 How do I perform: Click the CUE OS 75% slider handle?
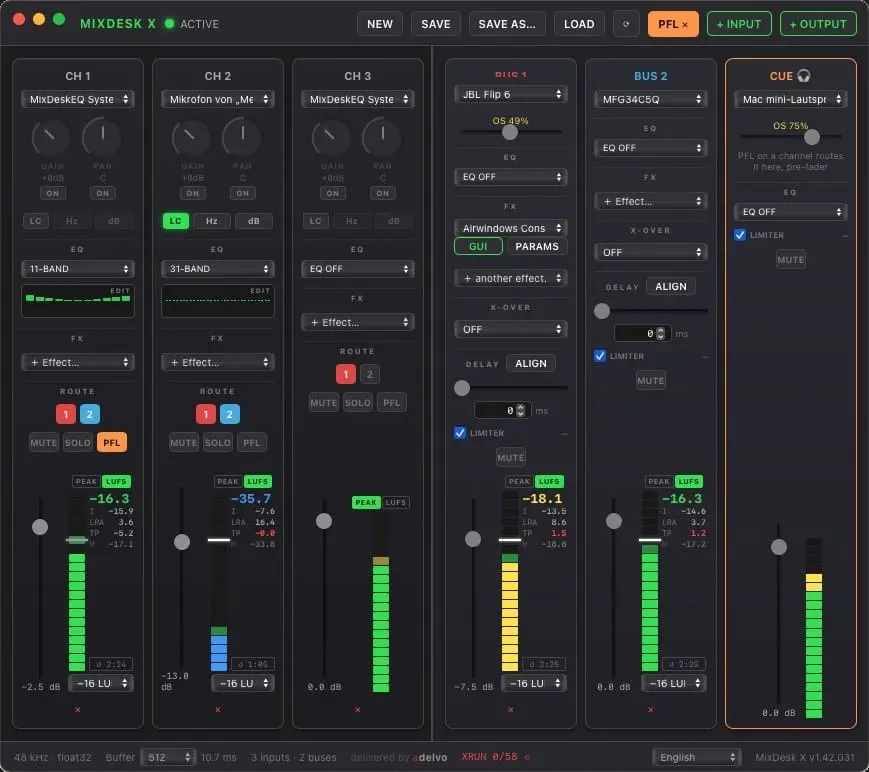[x=812, y=136]
